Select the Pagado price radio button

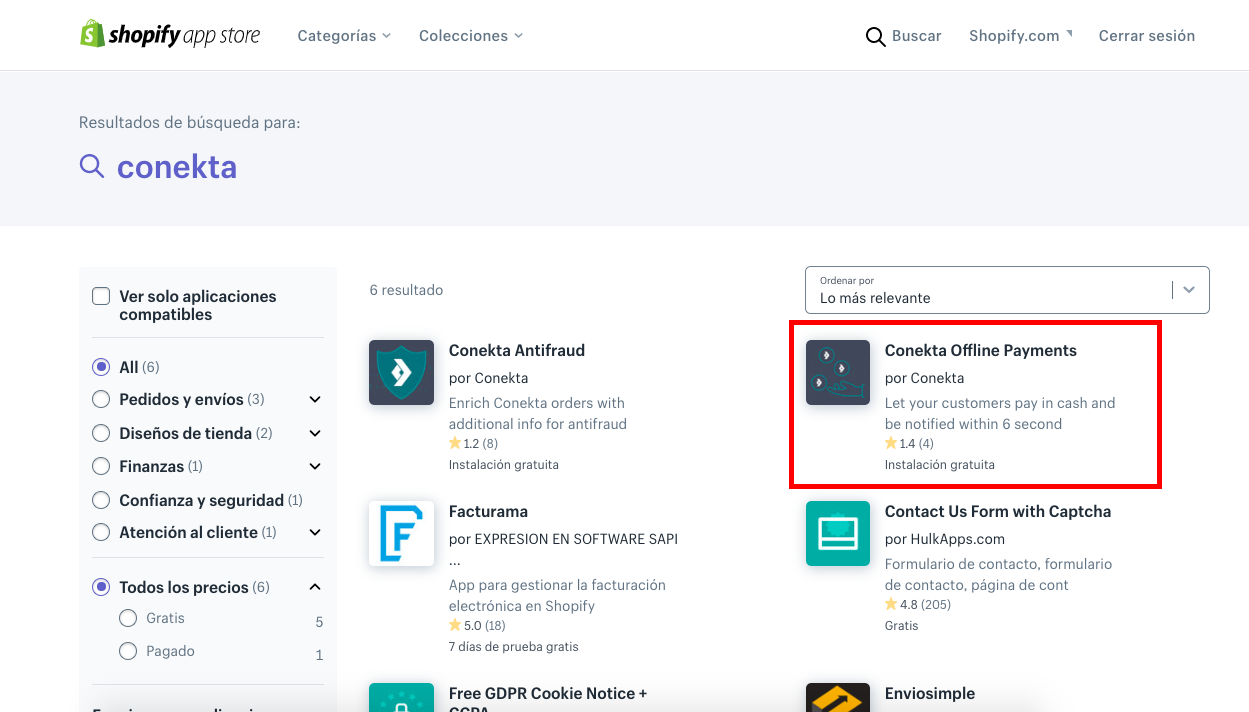tap(128, 651)
